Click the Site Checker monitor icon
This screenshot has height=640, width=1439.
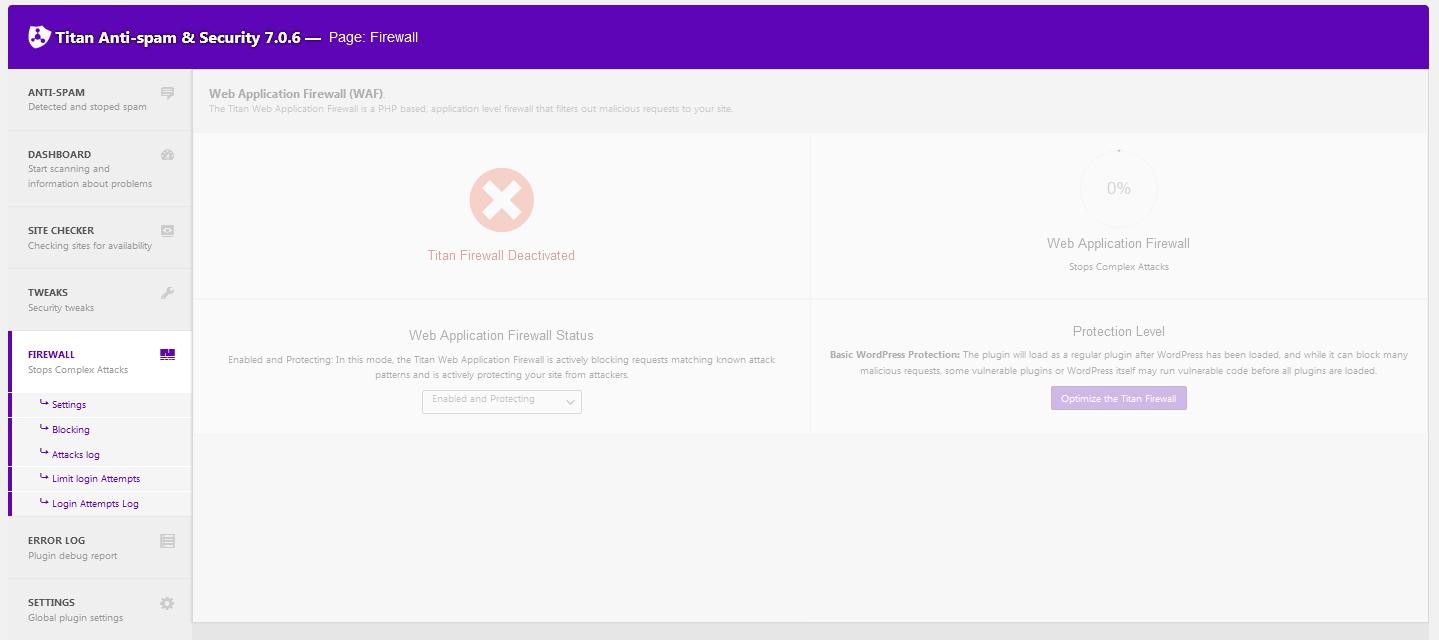tap(167, 231)
